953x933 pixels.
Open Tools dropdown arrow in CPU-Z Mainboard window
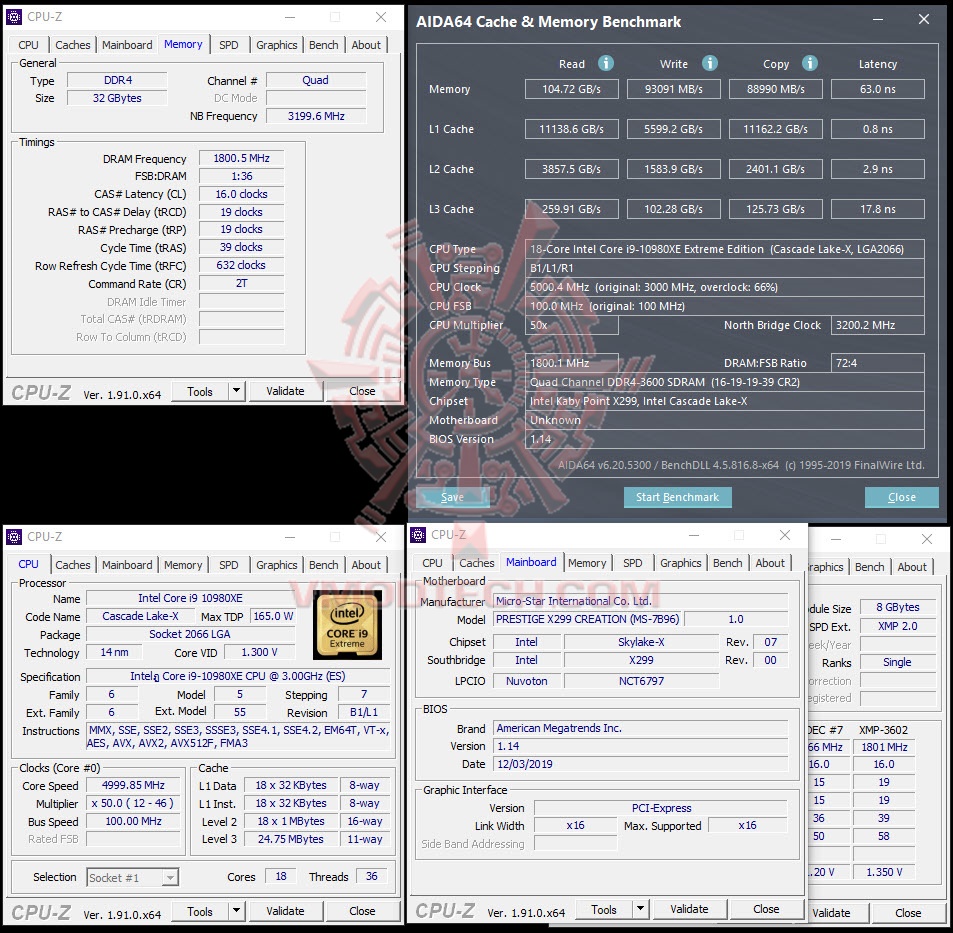tap(641, 909)
